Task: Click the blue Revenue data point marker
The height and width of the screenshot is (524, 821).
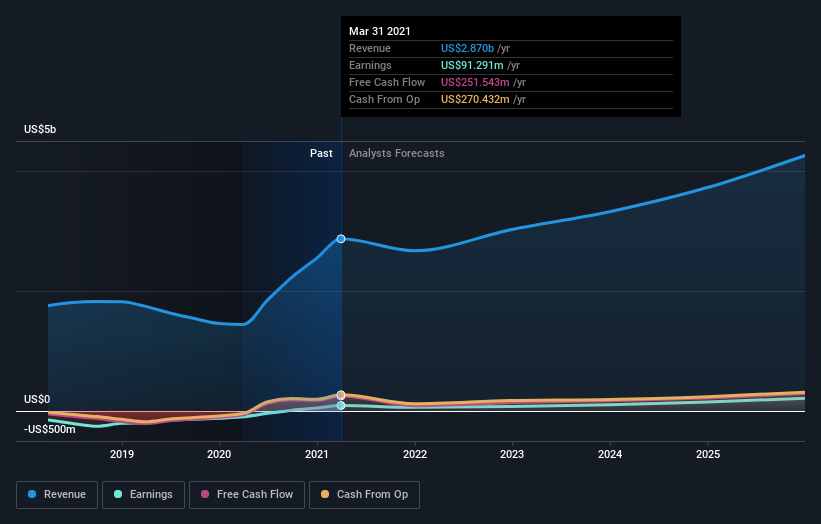Action: 341,239
